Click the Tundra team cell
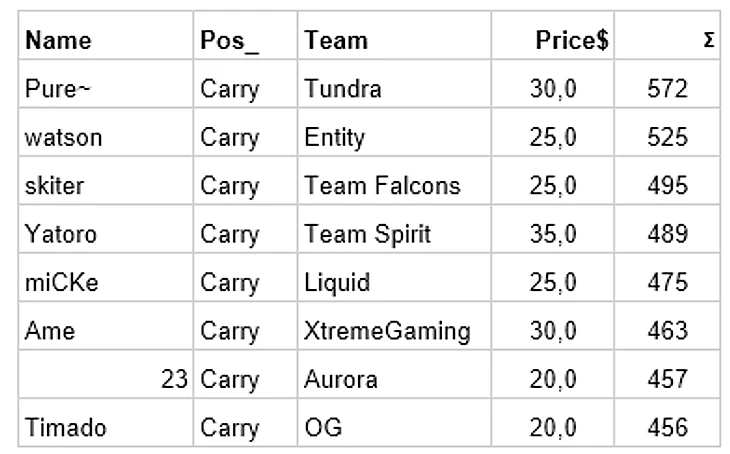The image size is (730, 454). 394,84
